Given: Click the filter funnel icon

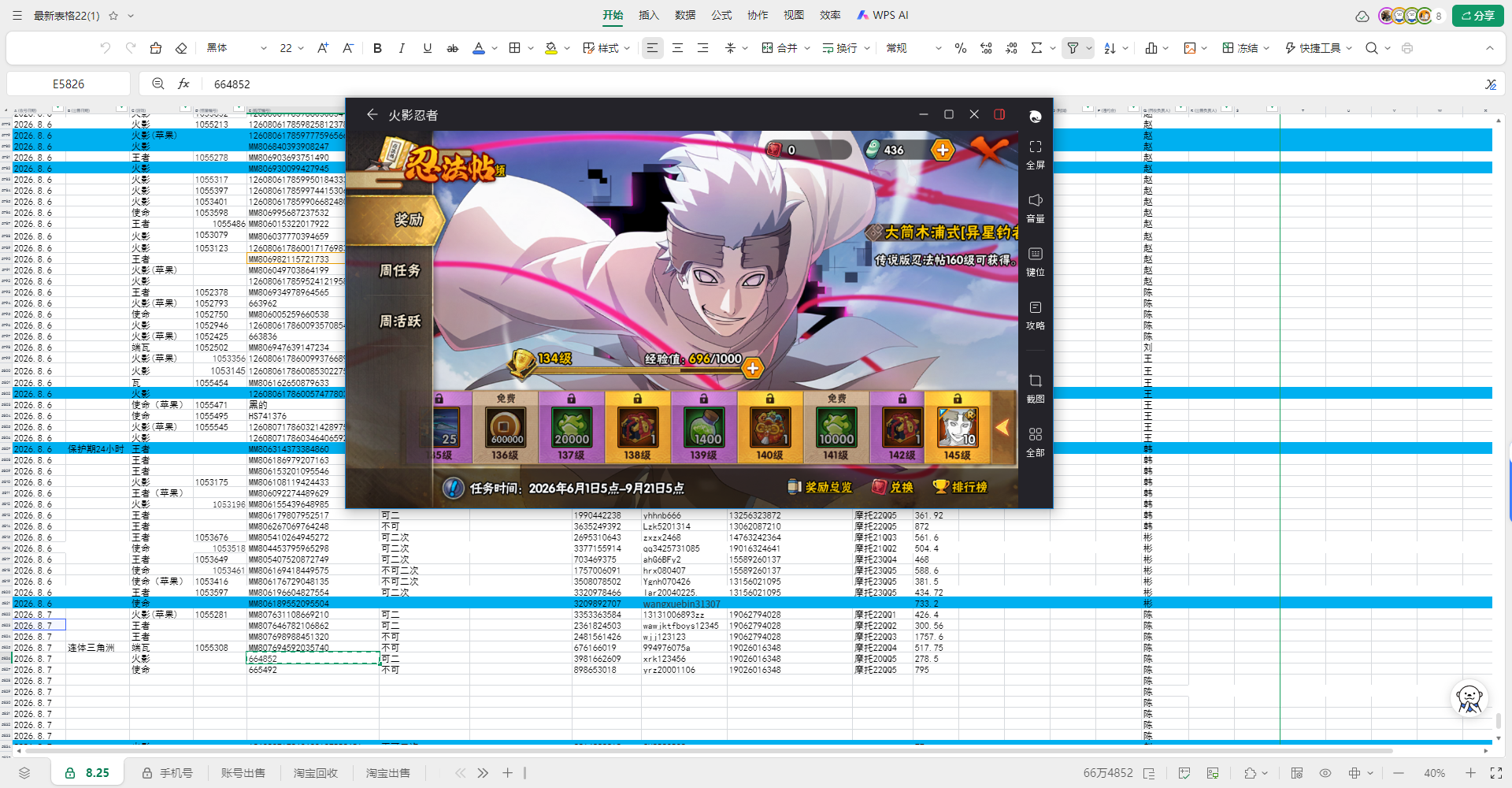Looking at the screenshot, I should [x=1073, y=48].
